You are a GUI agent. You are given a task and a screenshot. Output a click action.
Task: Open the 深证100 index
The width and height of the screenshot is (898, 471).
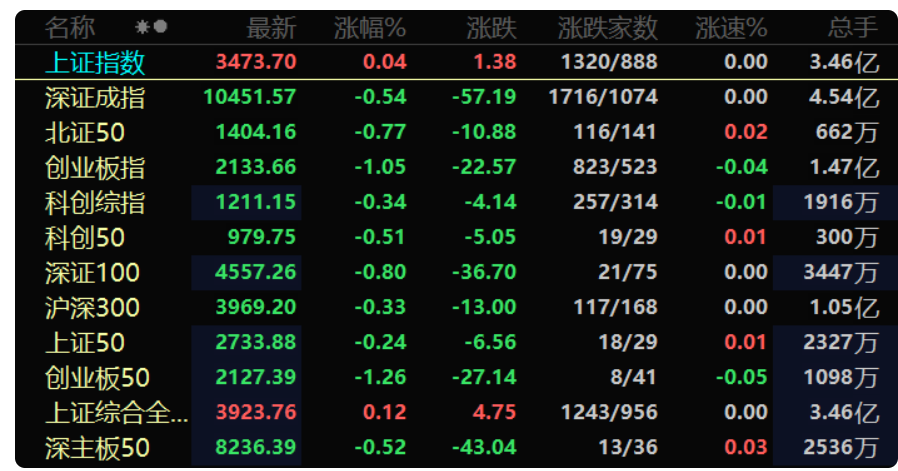(456, 272)
